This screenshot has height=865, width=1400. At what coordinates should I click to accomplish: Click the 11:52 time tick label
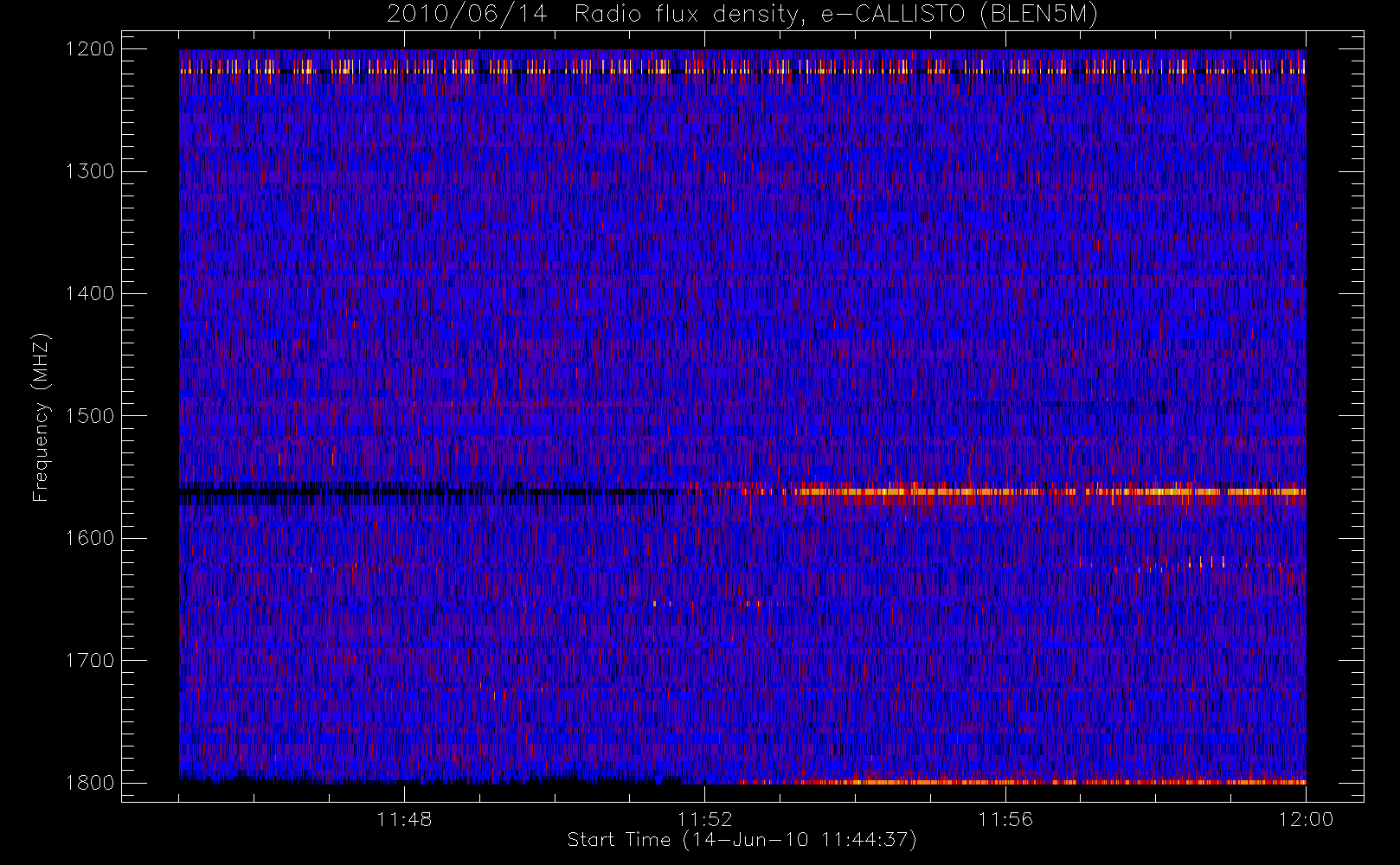[x=704, y=819]
